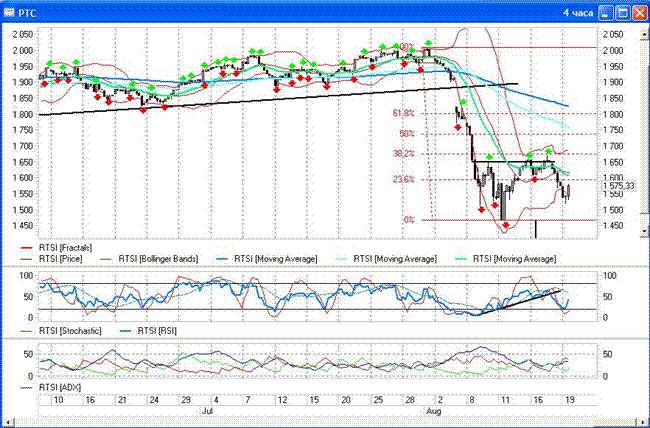Click the '4 часа' timeframe label
Viewport: 650px width, 428px height.
coord(578,13)
